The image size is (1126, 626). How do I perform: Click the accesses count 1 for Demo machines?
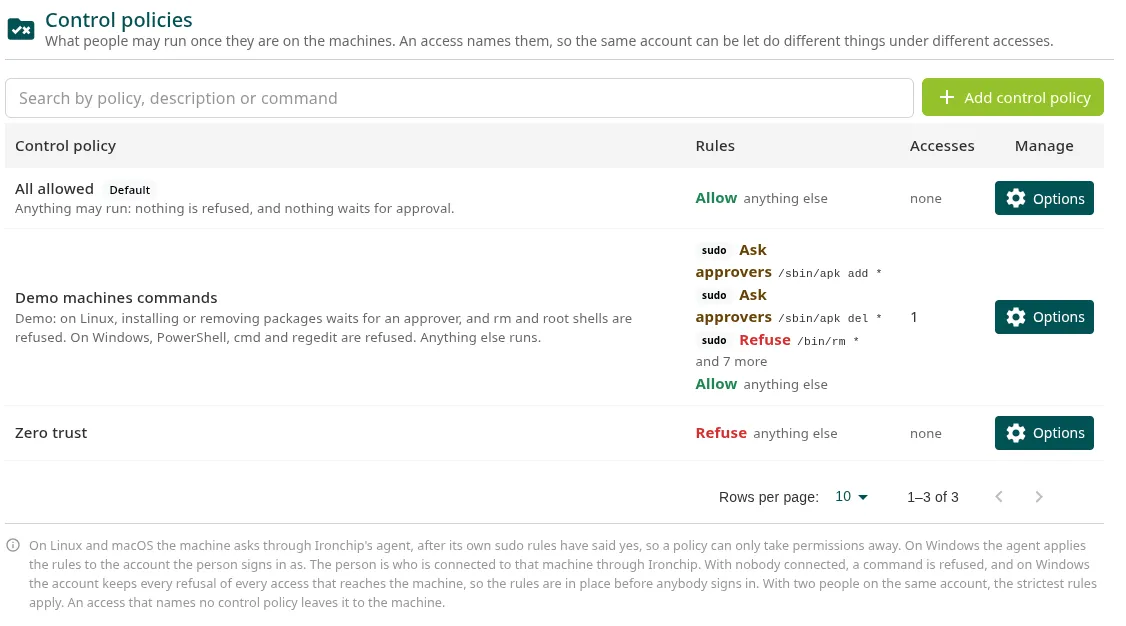(x=913, y=317)
